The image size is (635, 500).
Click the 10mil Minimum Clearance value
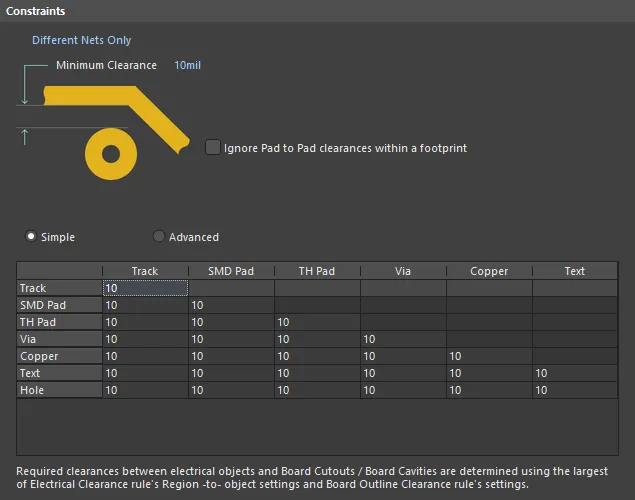pos(188,65)
